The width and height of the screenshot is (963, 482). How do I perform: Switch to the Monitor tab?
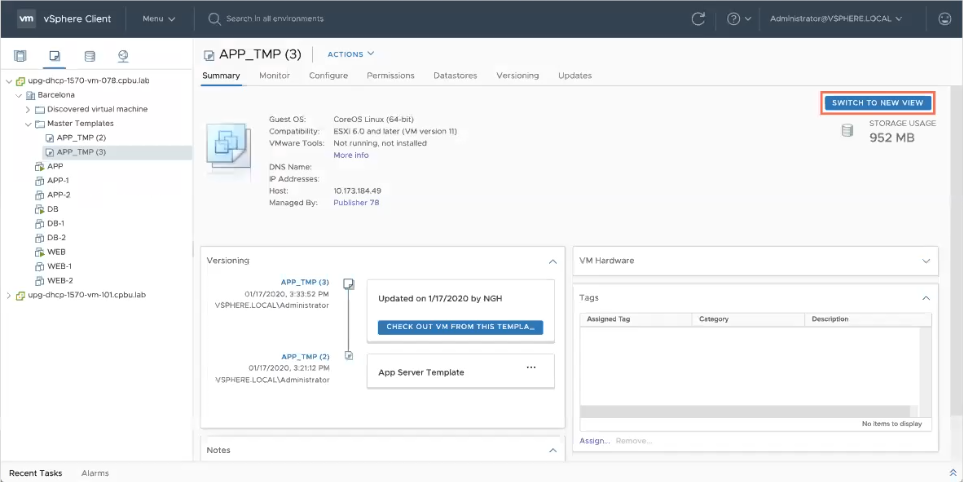(x=275, y=76)
